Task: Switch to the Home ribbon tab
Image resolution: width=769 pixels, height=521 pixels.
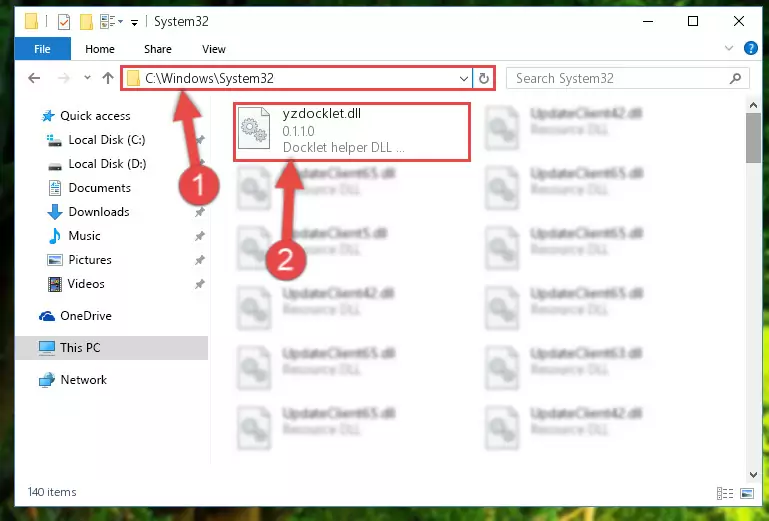Action: 100,49
